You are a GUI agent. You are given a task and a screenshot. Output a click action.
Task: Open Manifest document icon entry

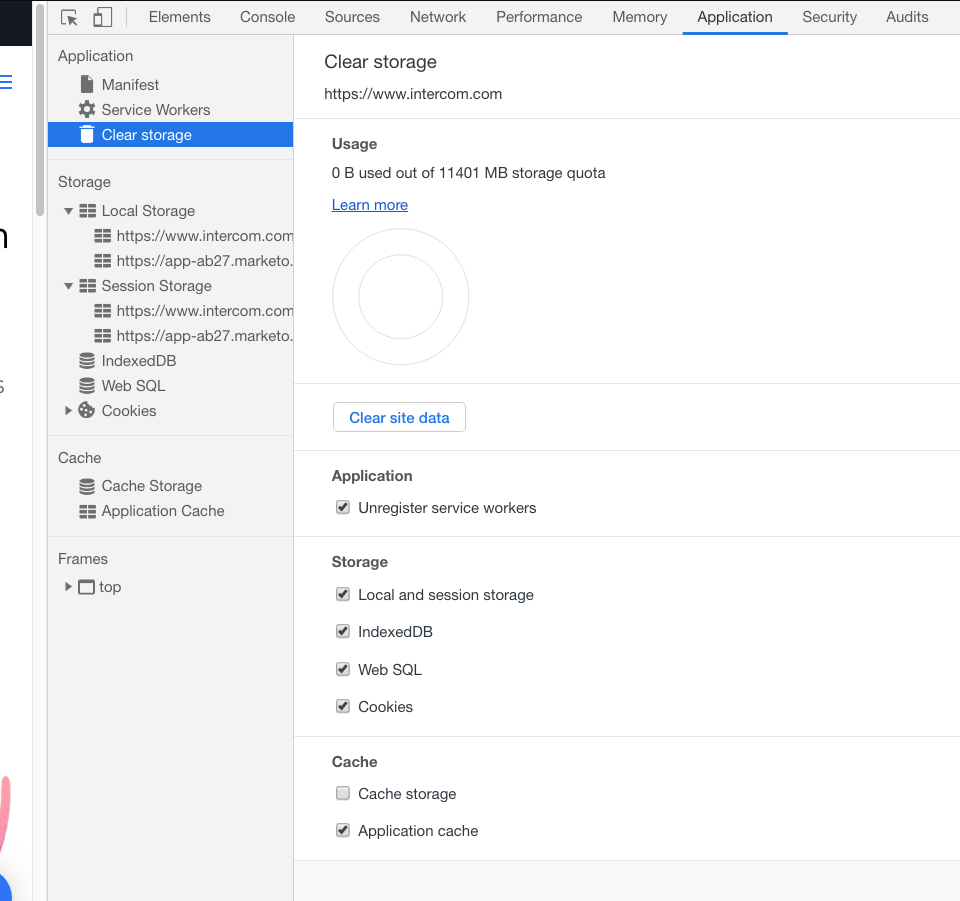click(x=87, y=84)
